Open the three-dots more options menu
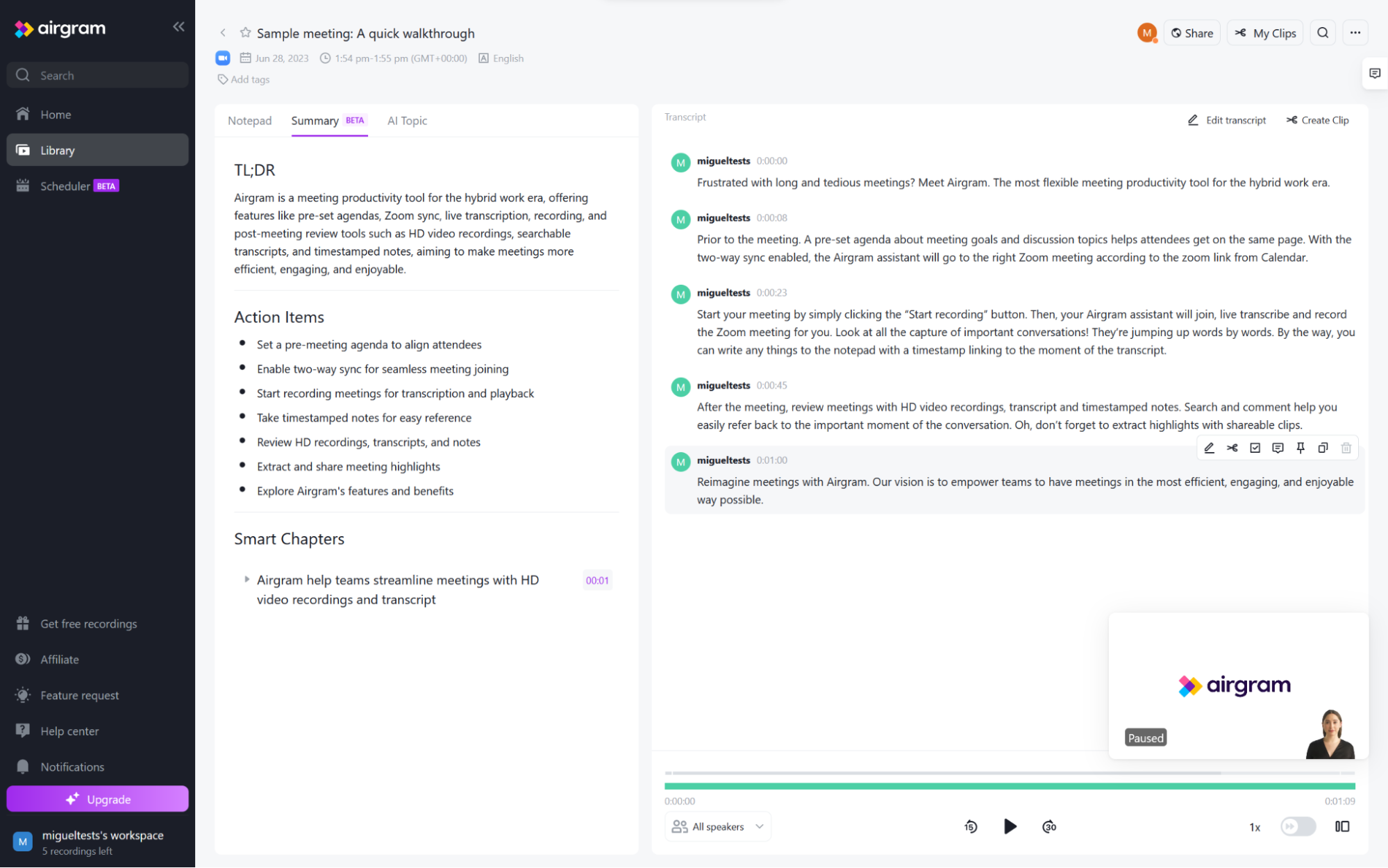This screenshot has height=868, width=1388. 1355,33
